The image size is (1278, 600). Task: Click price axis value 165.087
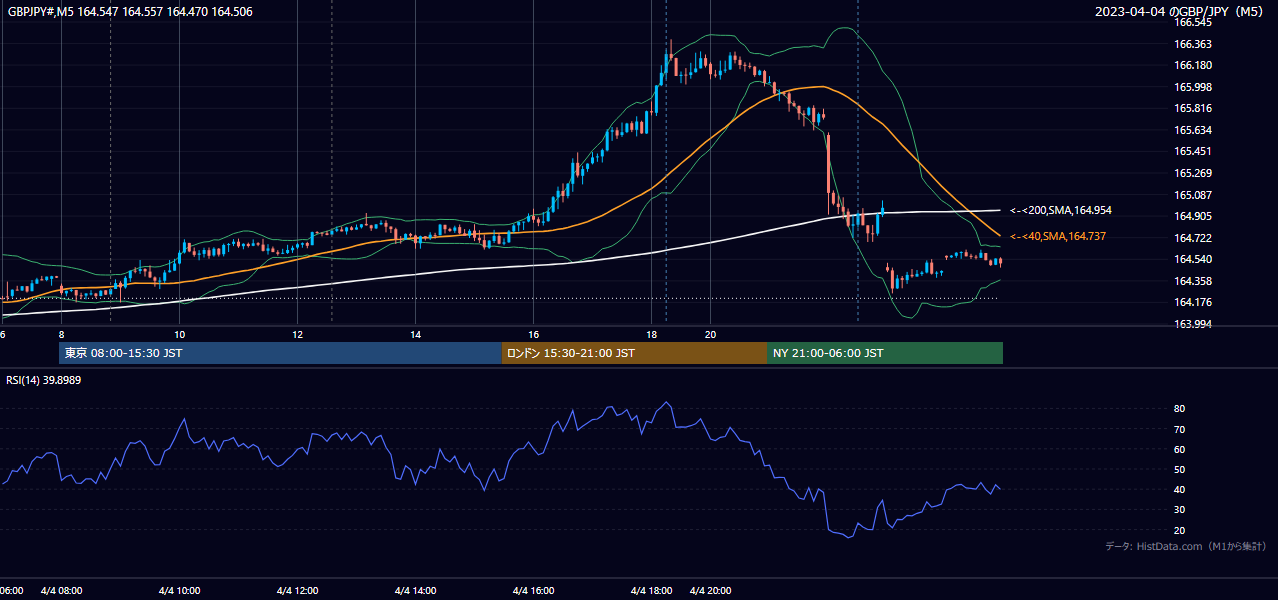pos(1193,195)
